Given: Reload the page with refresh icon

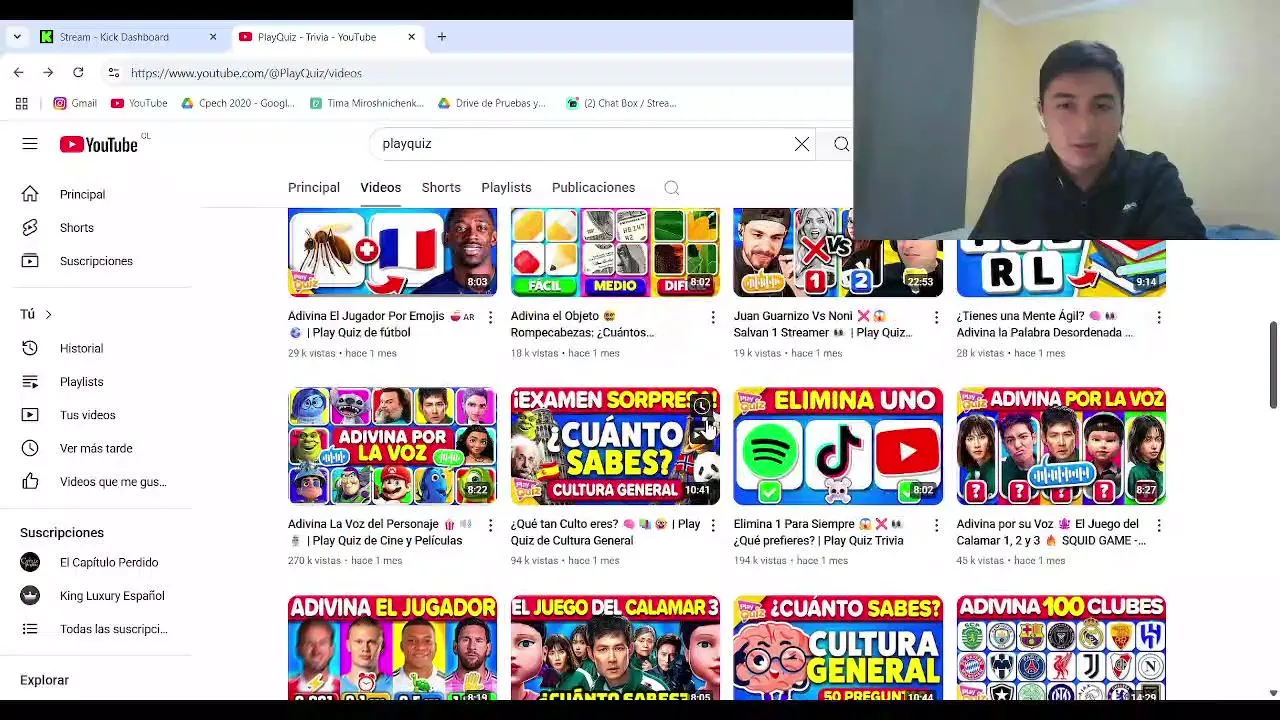Looking at the screenshot, I should 78,73.
